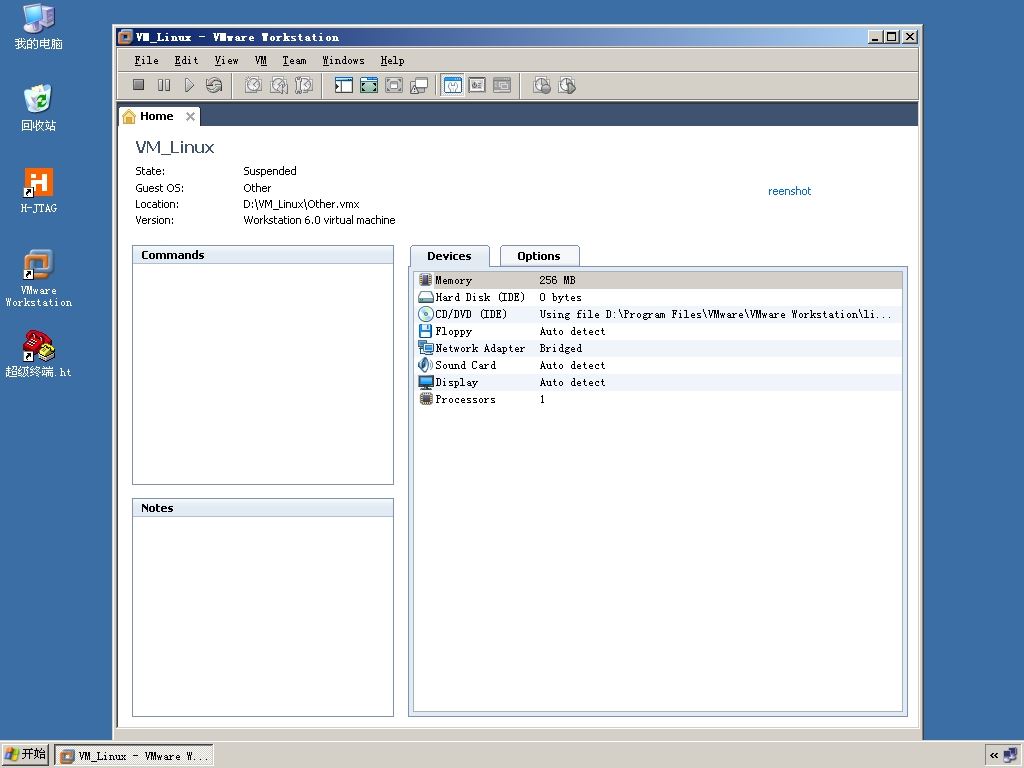Switch to the Devices tab
This screenshot has width=1024, height=768.
pyautogui.click(x=449, y=256)
